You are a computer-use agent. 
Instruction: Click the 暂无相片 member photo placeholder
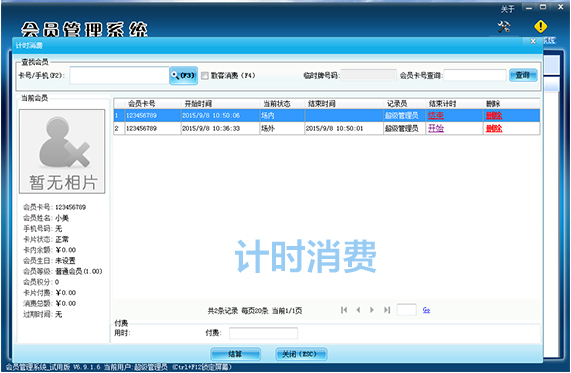[62, 152]
